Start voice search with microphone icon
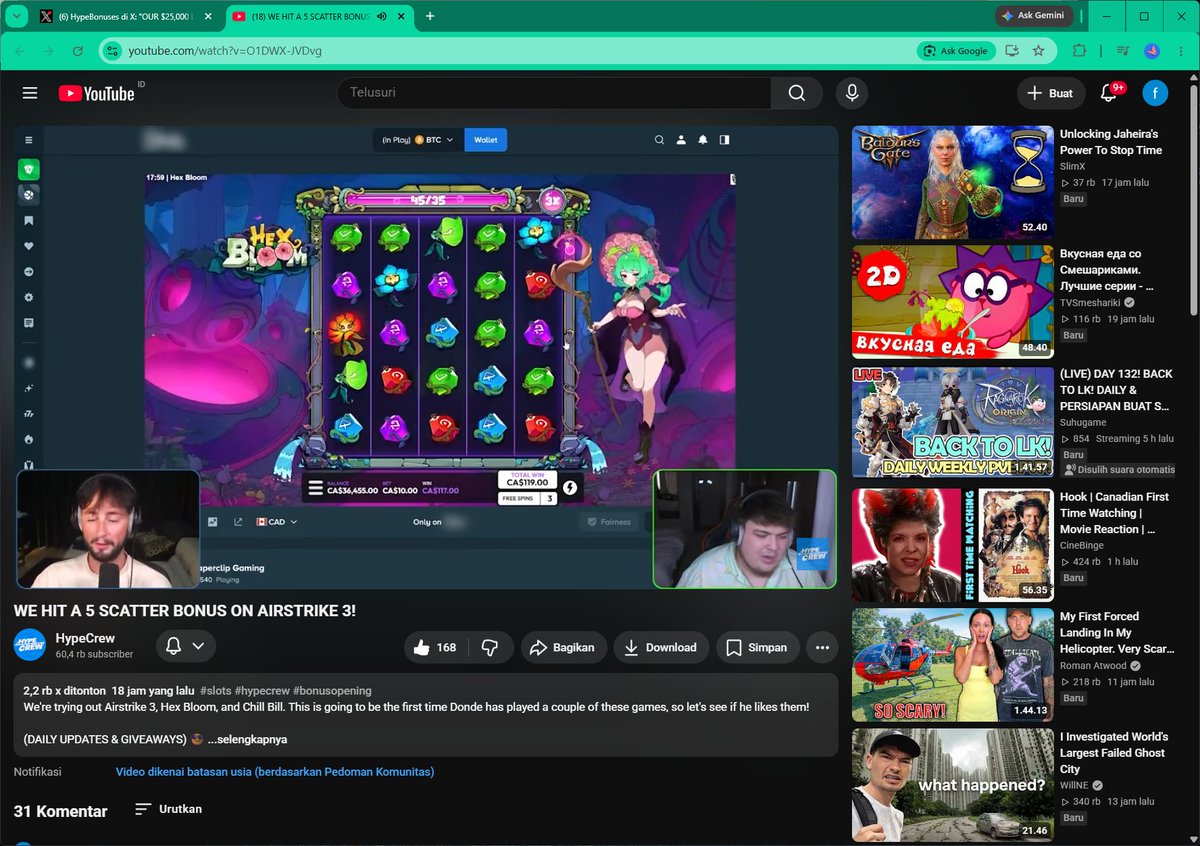Image resolution: width=1200 pixels, height=846 pixels. click(x=852, y=93)
